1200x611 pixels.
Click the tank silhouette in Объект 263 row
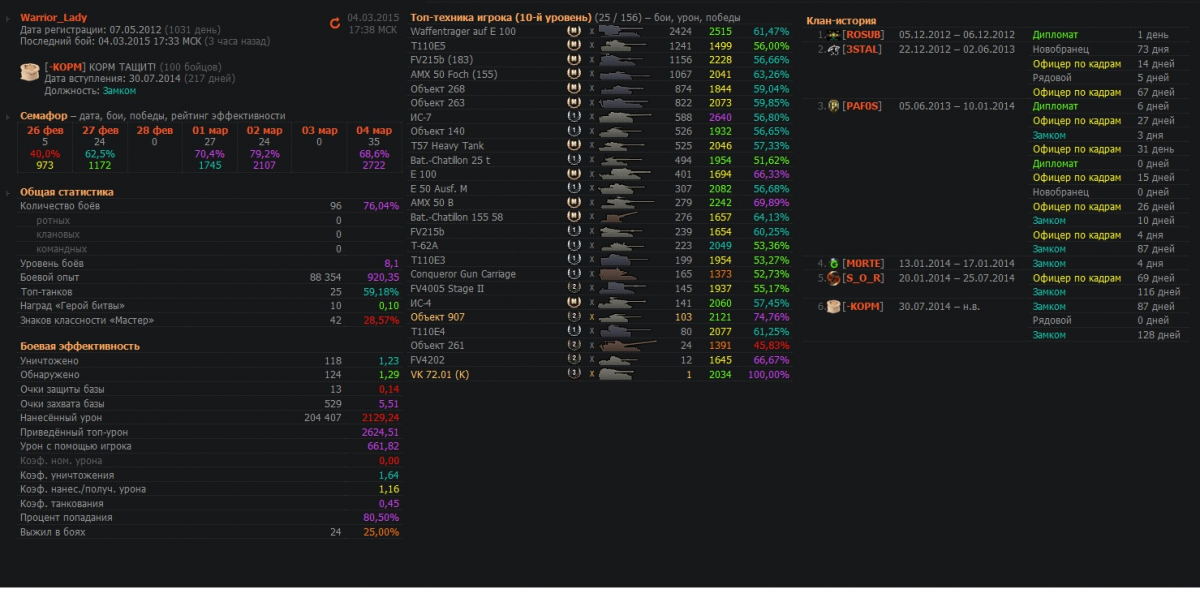pos(622,102)
